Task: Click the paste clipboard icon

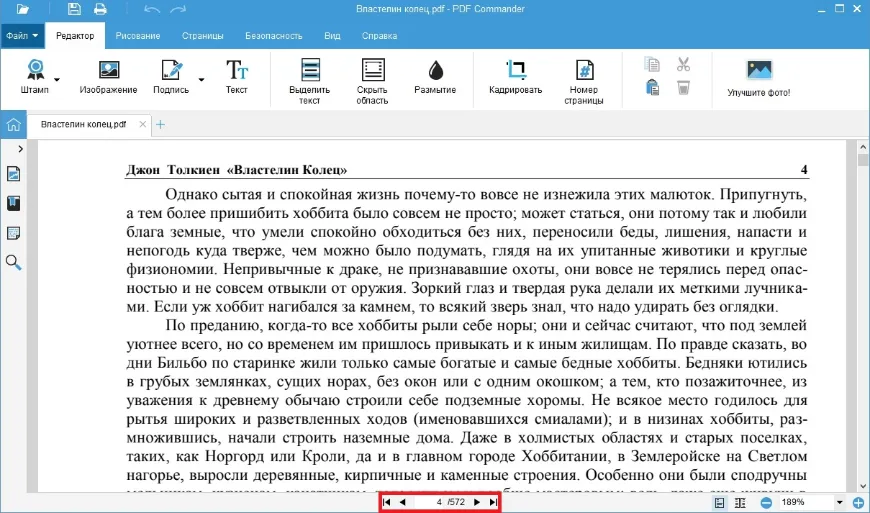Action: [652, 88]
